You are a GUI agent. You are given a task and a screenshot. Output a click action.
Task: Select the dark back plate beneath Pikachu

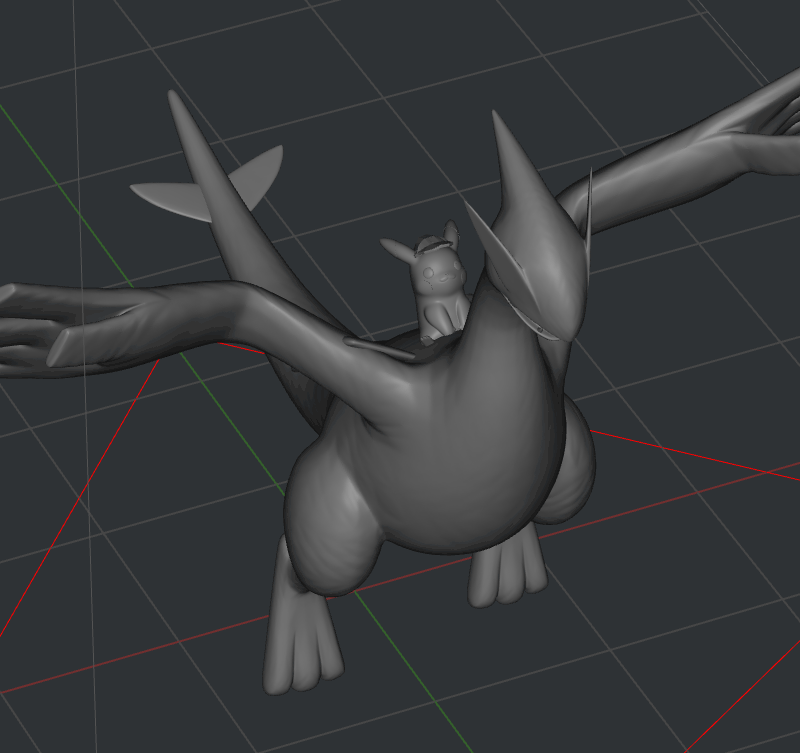[400, 349]
